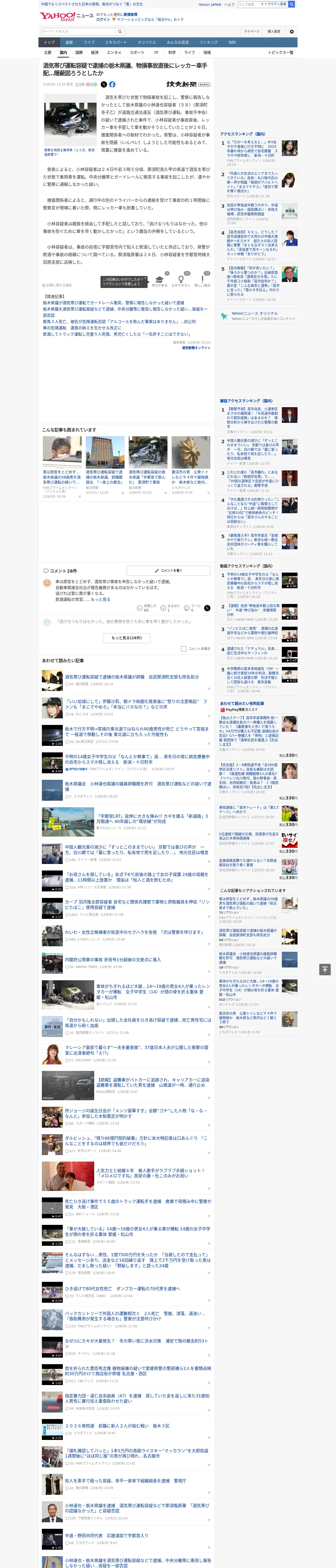Select 速報 tab in navigation bar

69,43
